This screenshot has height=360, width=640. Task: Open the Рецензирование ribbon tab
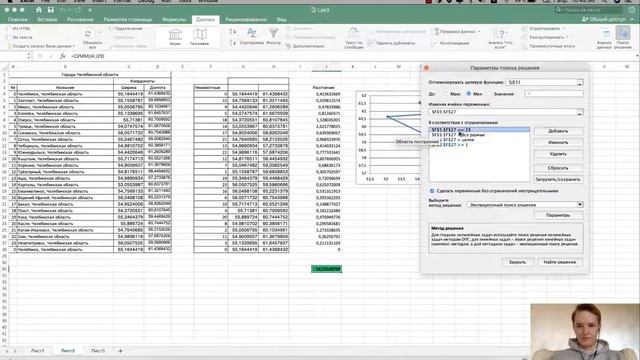coord(246,19)
